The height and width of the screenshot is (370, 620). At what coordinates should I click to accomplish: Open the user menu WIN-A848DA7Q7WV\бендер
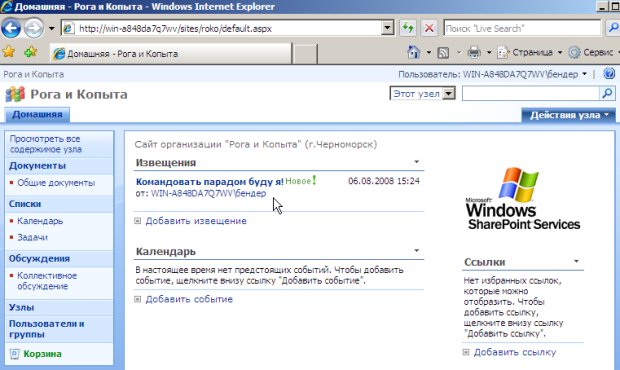(493, 74)
